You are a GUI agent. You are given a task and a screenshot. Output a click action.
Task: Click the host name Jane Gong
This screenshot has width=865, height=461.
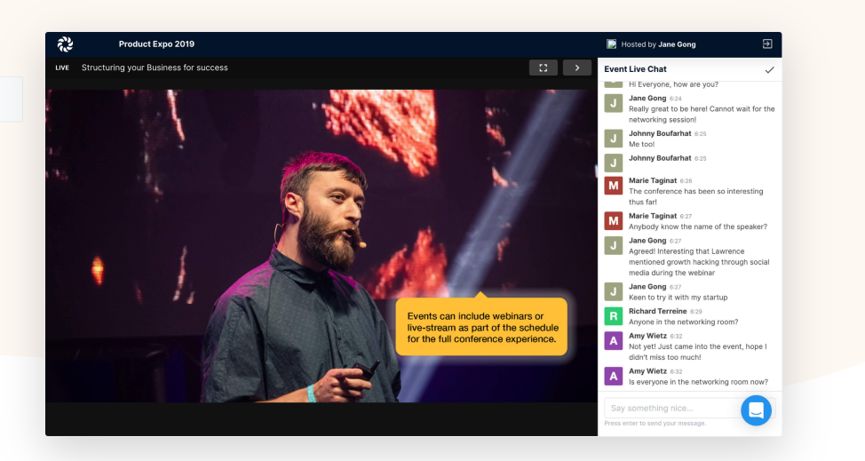tap(676, 44)
